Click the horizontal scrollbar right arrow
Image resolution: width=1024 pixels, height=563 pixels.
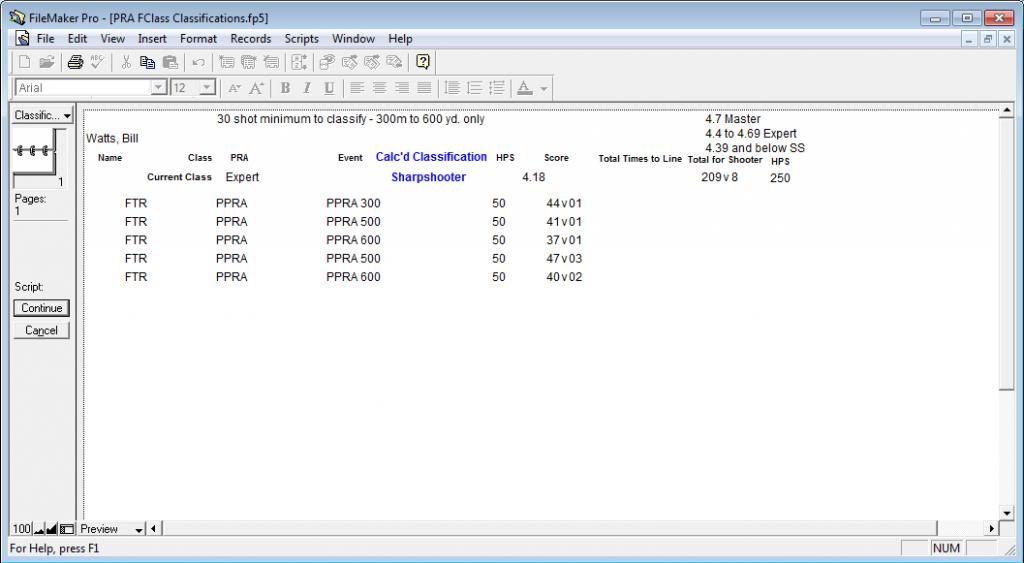click(x=992, y=529)
